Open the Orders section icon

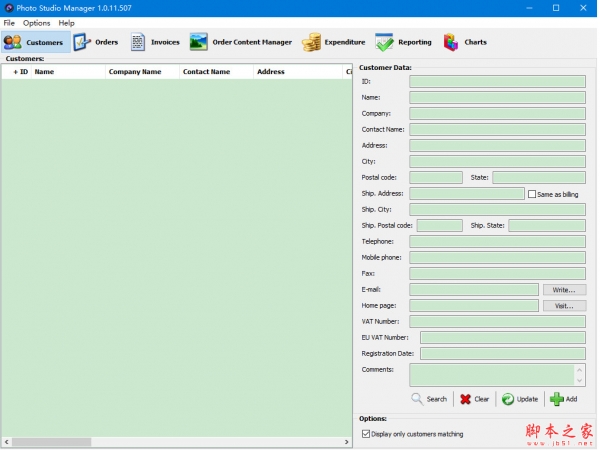(x=82, y=42)
